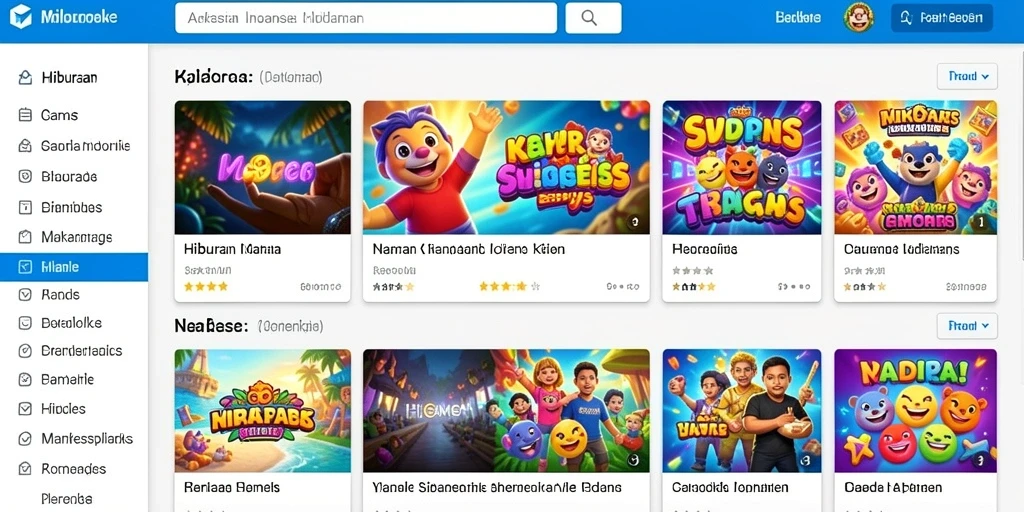This screenshot has width=1024, height=512.
Task: Click the icon beside Cams
Action: point(25,116)
